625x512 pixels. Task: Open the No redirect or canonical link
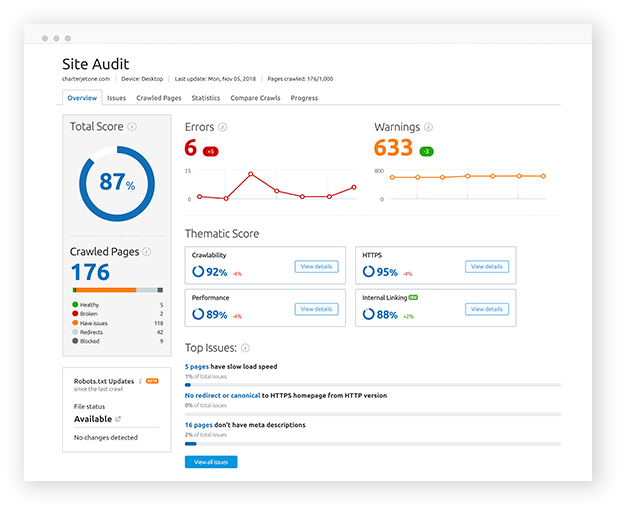tap(222, 396)
